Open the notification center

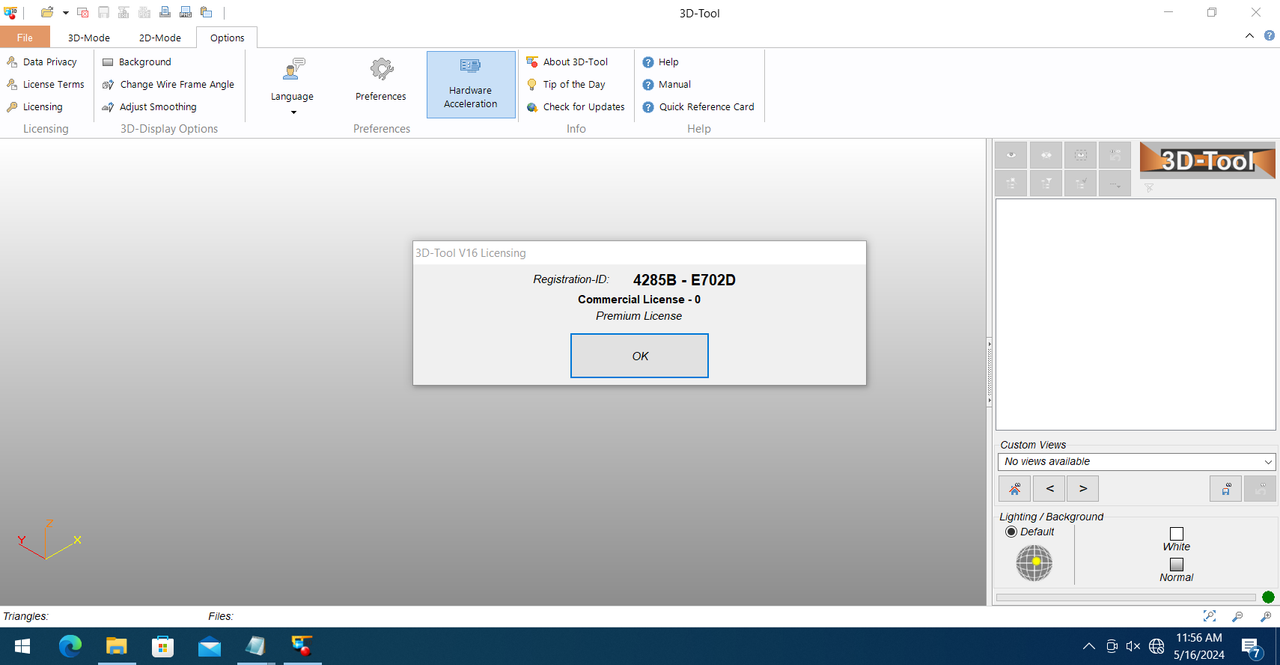click(x=1250, y=647)
